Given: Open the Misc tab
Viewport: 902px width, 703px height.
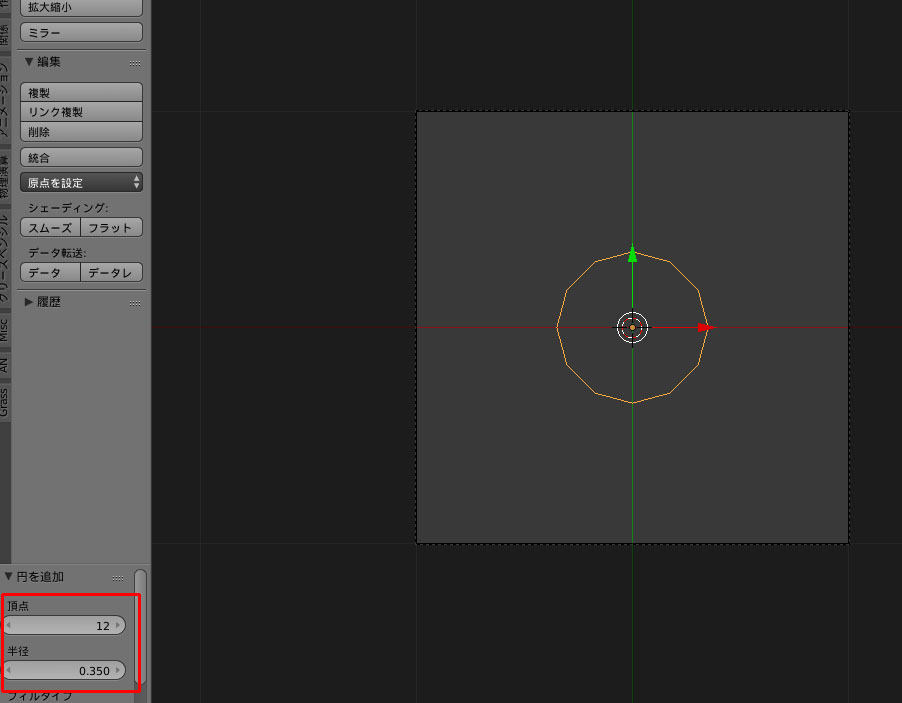Looking at the screenshot, I should click(5, 331).
